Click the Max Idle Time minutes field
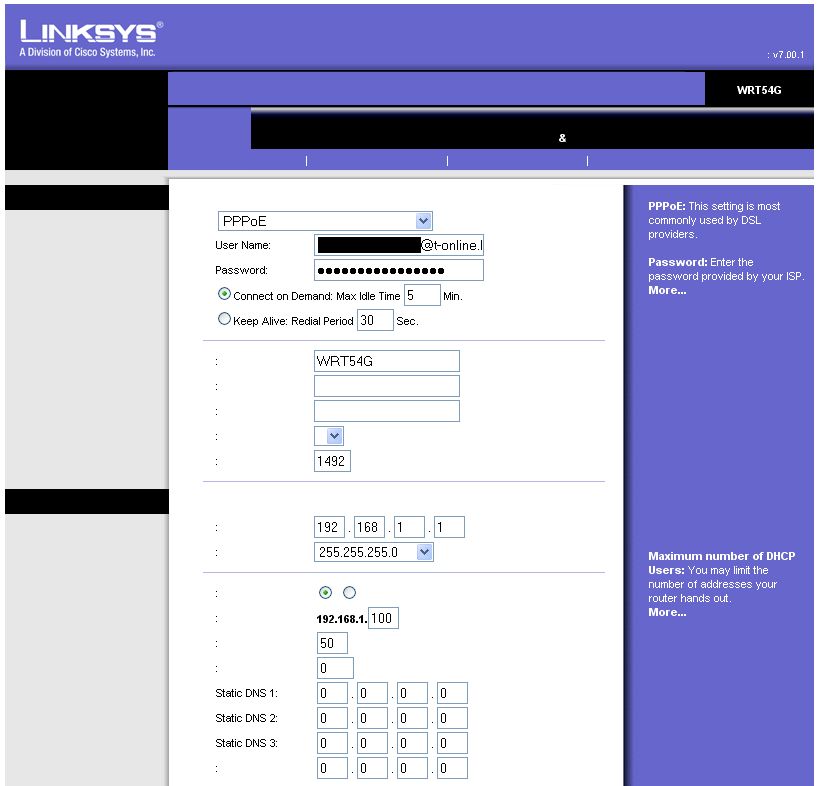 pos(422,295)
